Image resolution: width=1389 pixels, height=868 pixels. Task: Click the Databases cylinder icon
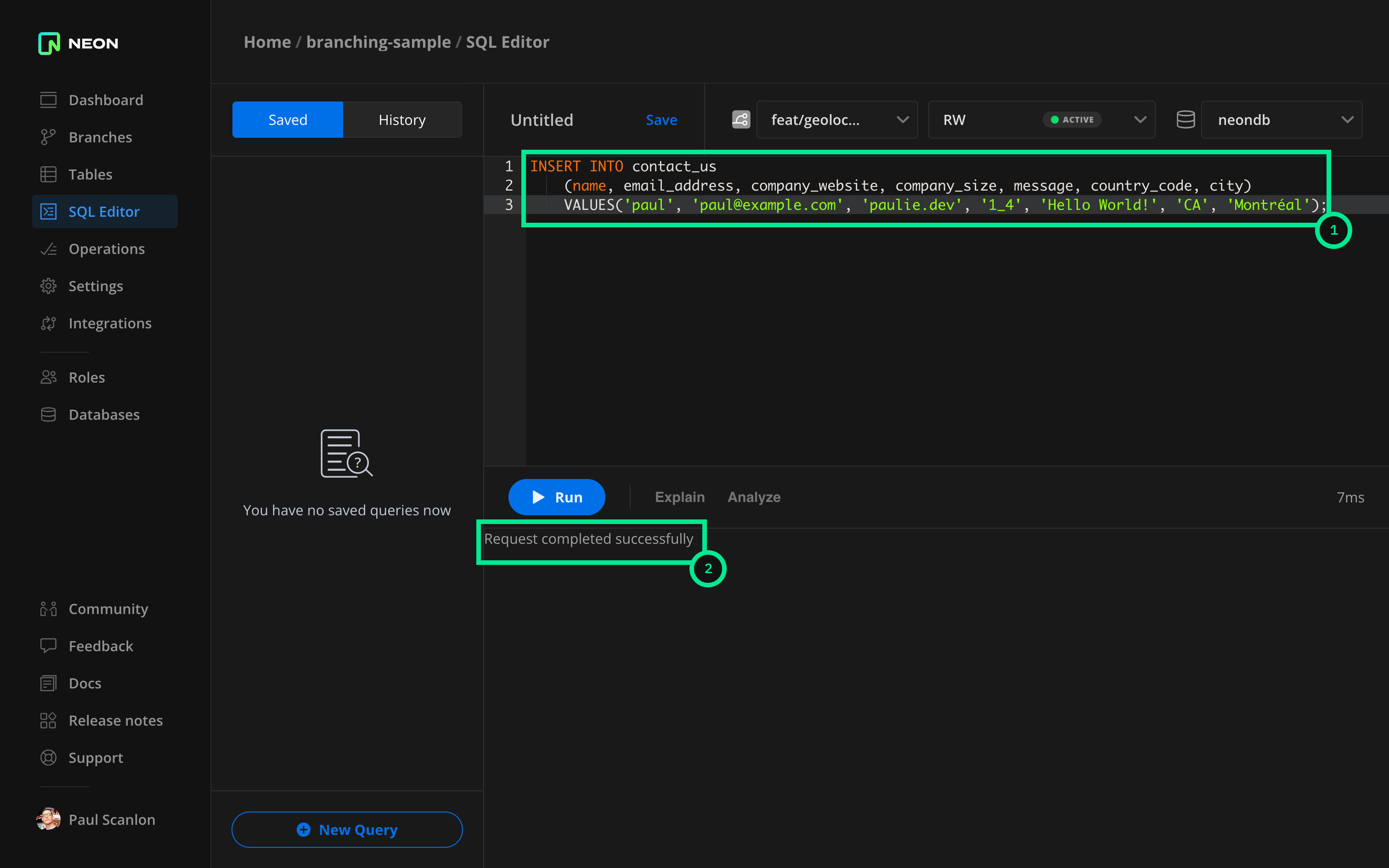coord(48,414)
